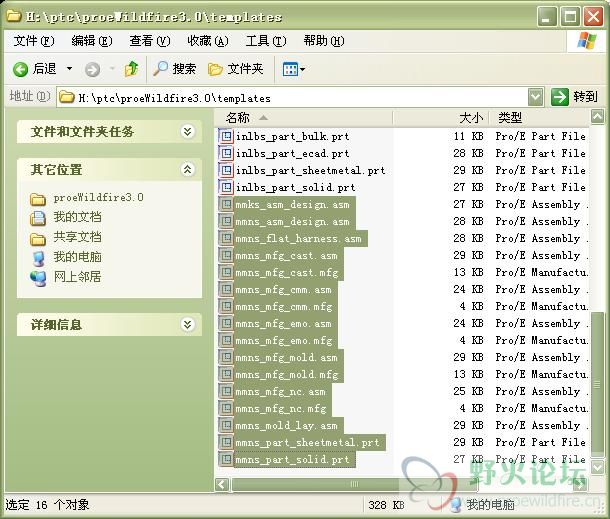610x519 pixels.
Task: Toggle the Folders (文件夹) pane
Action: coord(236,69)
